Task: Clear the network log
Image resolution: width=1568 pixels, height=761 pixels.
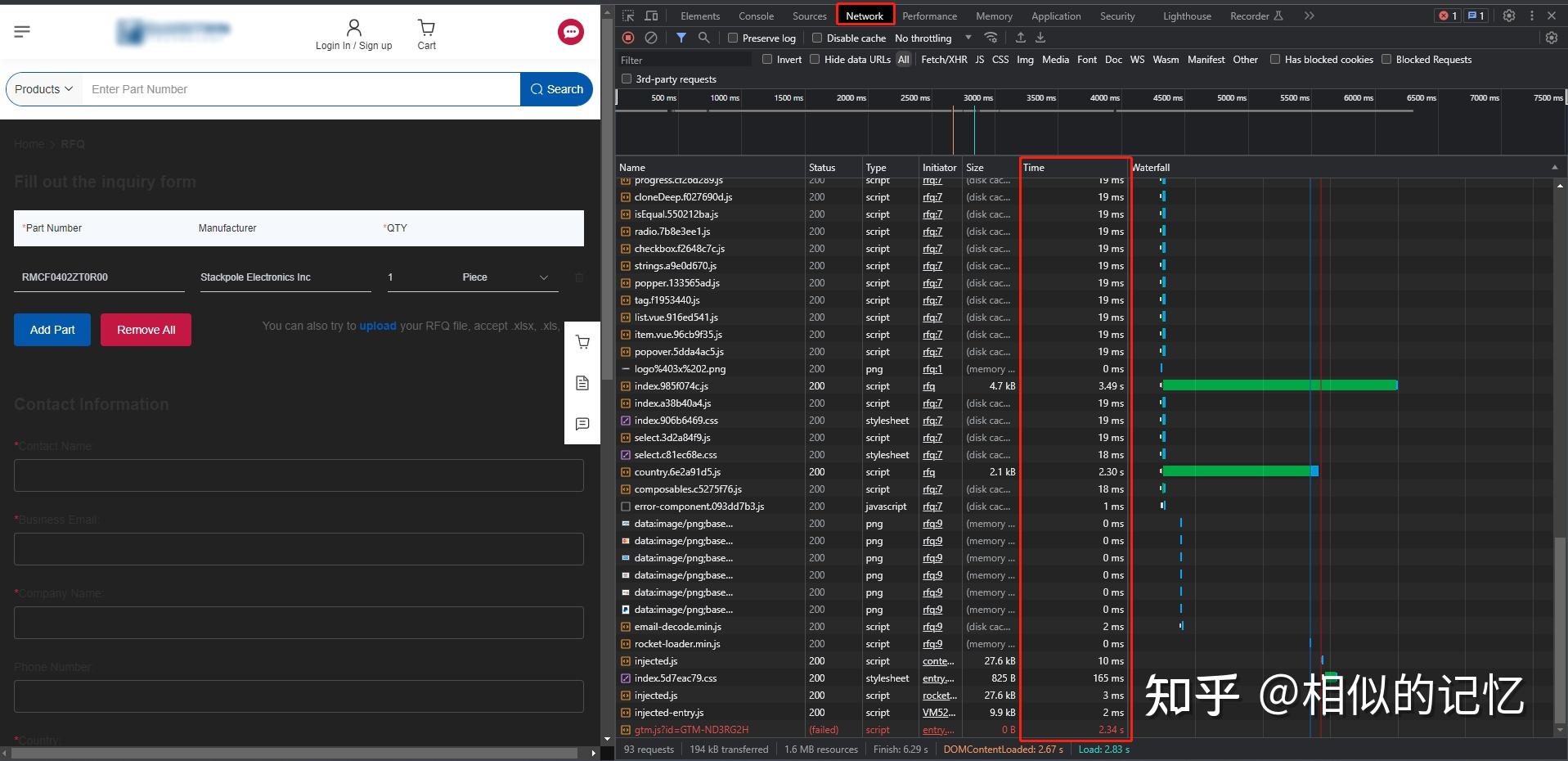Action: coord(651,38)
